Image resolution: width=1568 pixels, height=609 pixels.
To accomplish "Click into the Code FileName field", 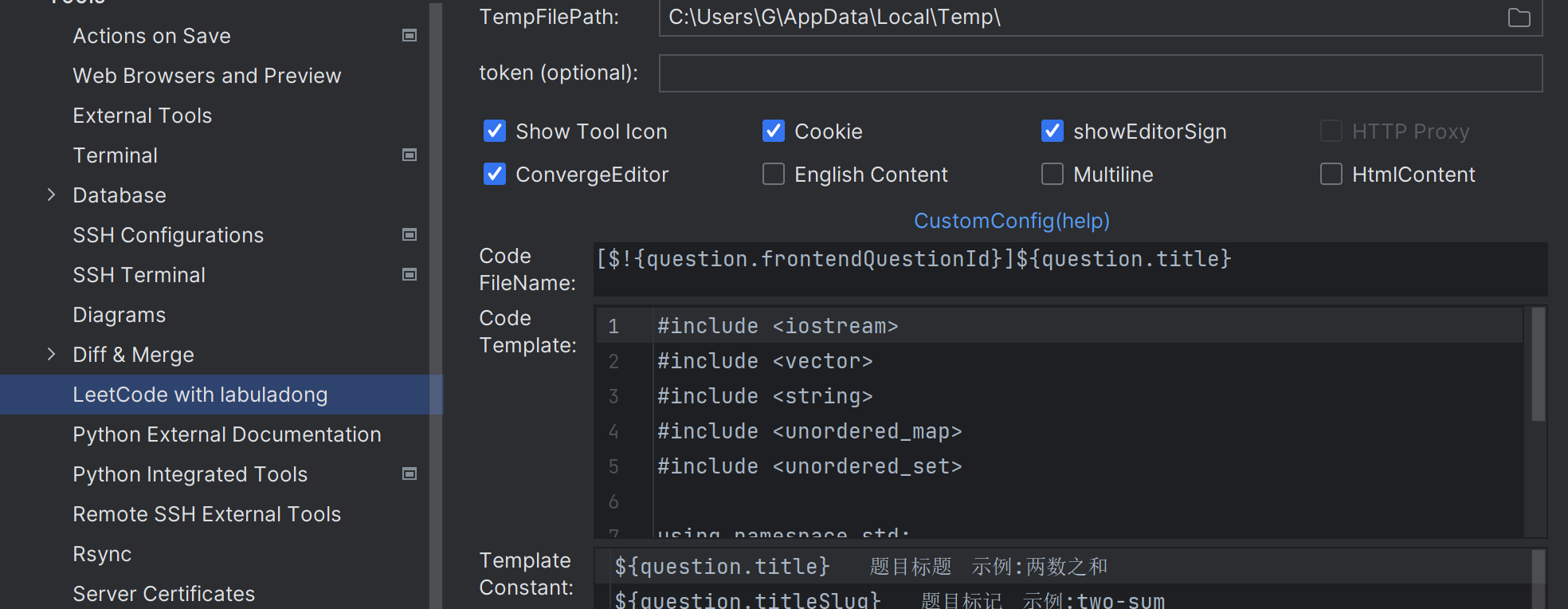I will coord(1068,269).
